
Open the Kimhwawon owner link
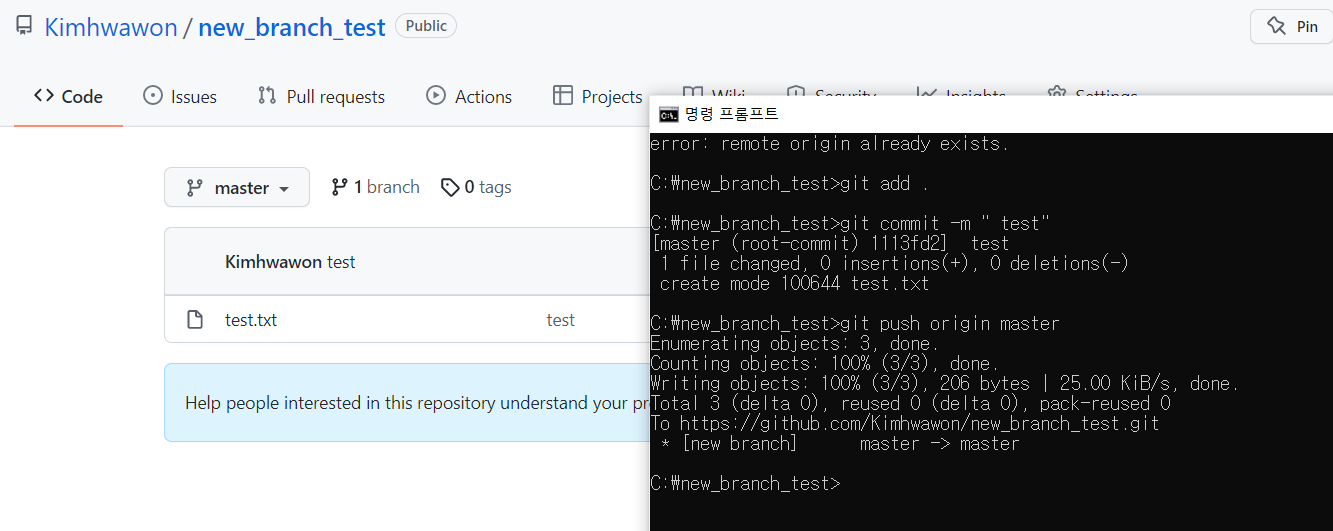tap(111, 27)
